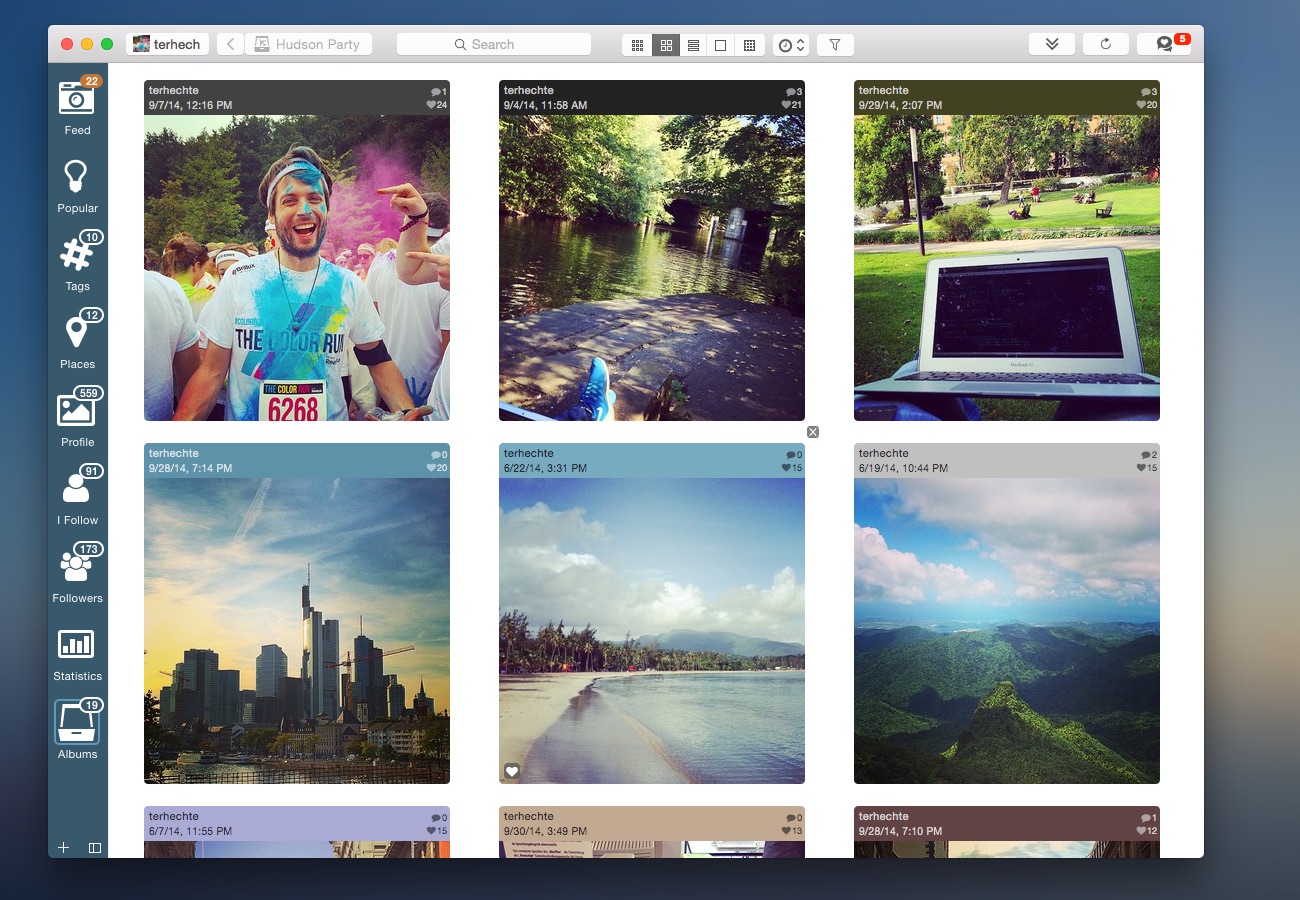Open the Frankfurt skyline photo

coord(297,631)
